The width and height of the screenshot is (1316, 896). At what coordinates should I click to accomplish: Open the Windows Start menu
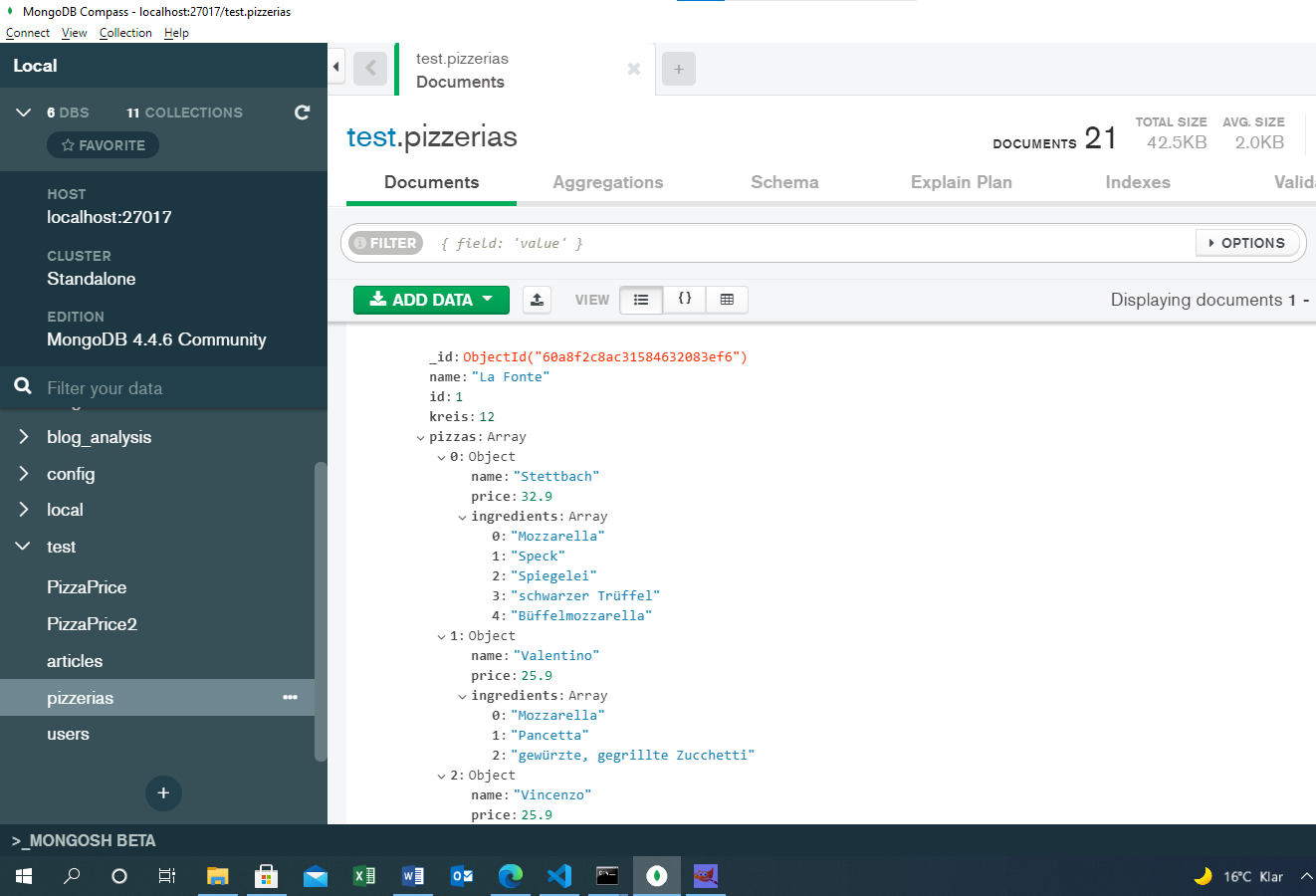(24, 876)
